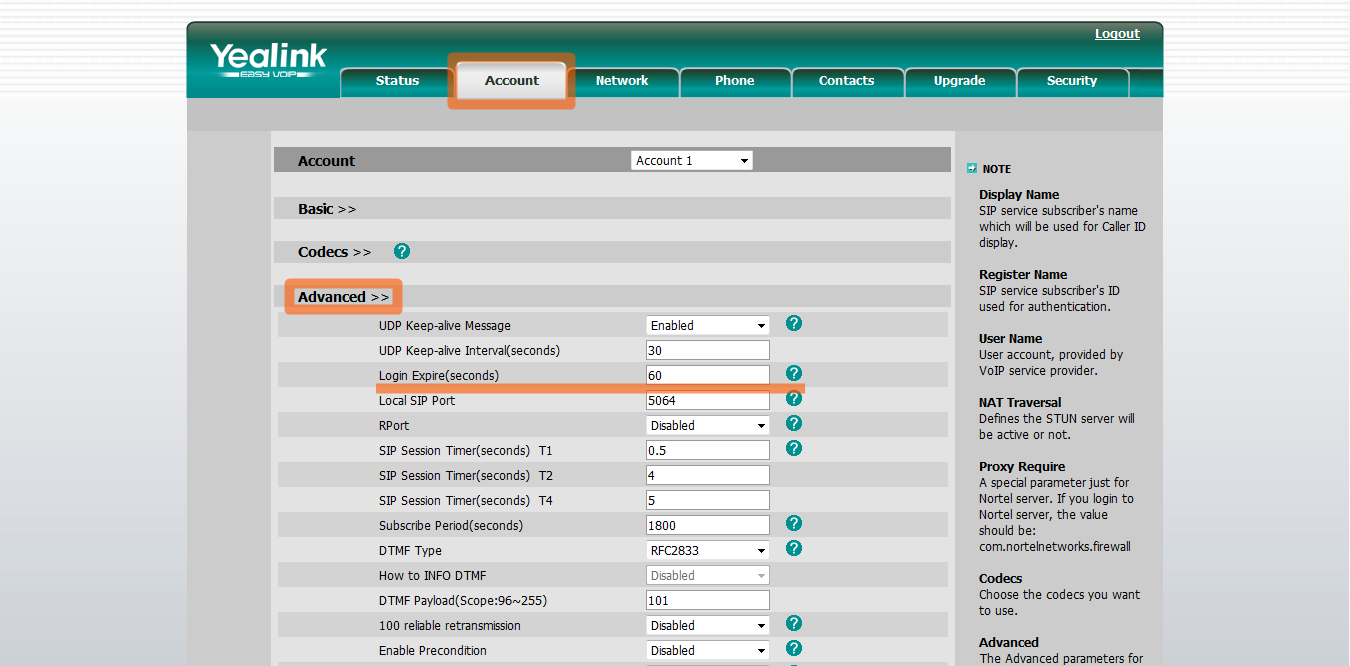
Task: Open DTMF Type RFC2833 dropdown
Action: [708, 551]
